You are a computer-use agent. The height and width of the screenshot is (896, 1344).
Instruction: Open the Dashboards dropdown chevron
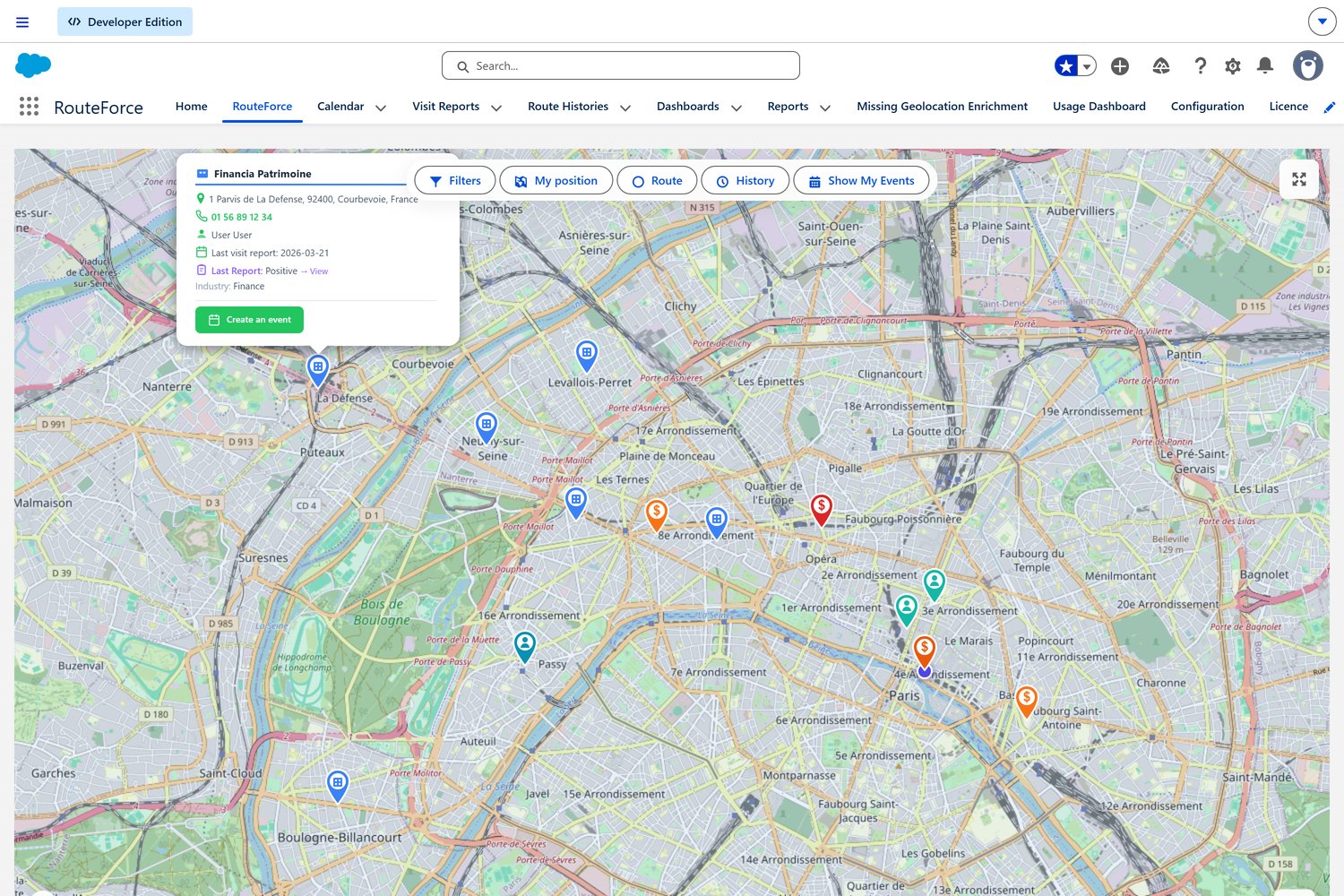(x=737, y=108)
